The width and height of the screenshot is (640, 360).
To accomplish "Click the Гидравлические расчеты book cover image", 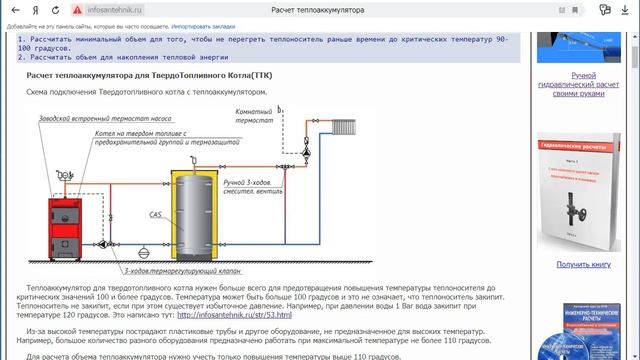I will click(x=579, y=192).
